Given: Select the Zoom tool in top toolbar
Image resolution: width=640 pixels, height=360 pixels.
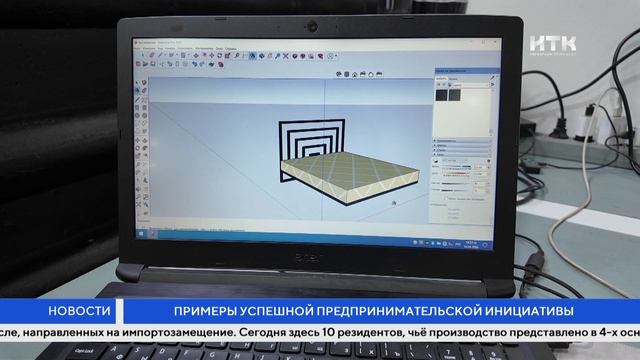Looking at the screenshot, I should [278, 56].
